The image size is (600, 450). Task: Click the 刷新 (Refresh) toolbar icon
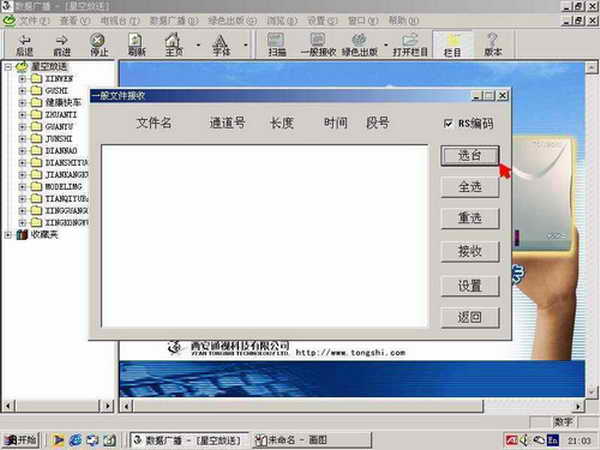(x=137, y=43)
